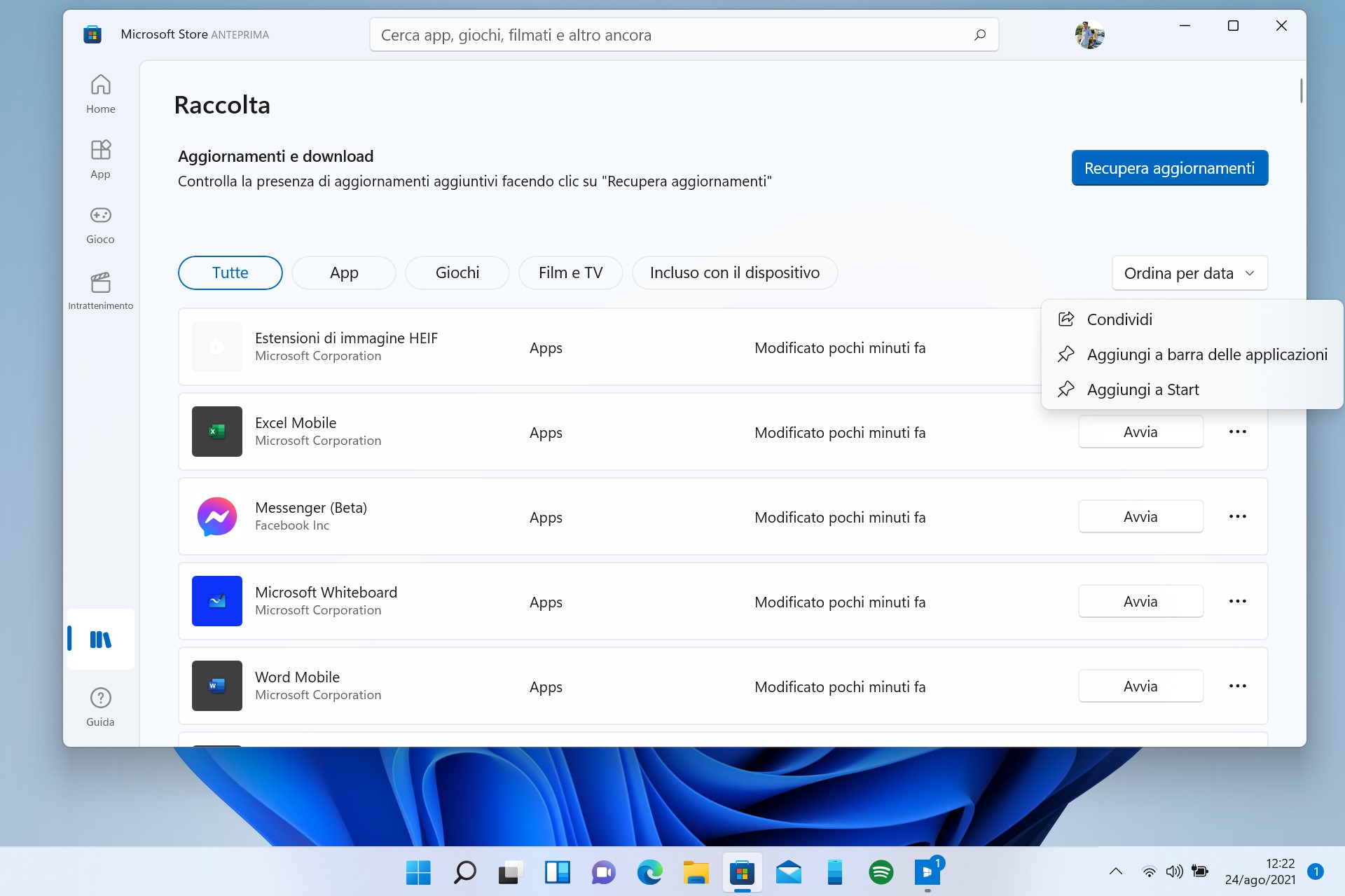The height and width of the screenshot is (896, 1345).
Task: Open the Ordina per data dropdown
Action: click(1189, 273)
